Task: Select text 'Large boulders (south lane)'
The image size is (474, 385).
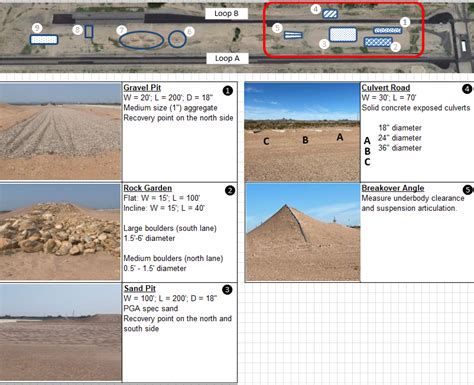Action: click(x=170, y=228)
